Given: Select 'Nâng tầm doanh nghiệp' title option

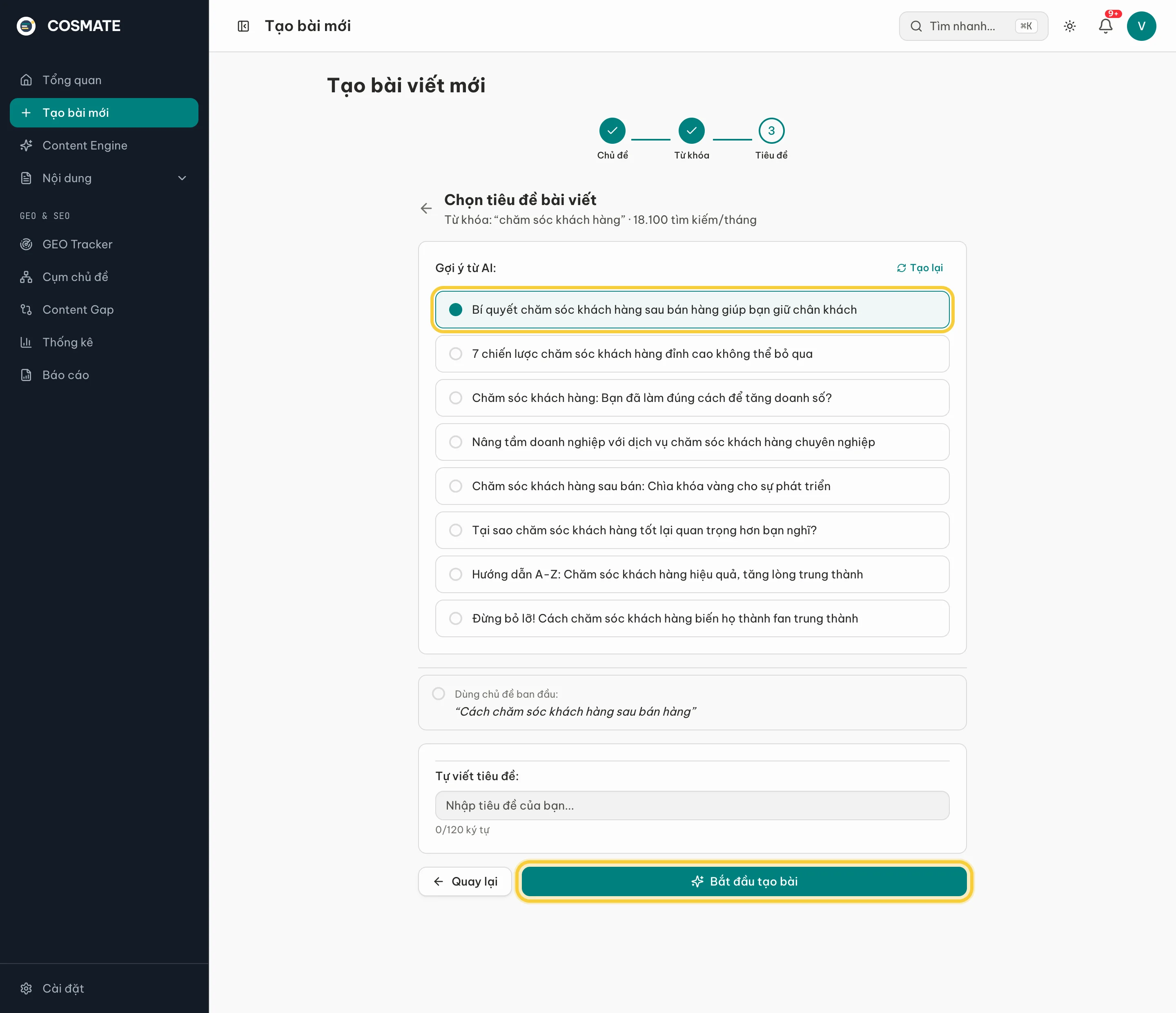Looking at the screenshot, I should pyautogui.click(x=692, y=442).
